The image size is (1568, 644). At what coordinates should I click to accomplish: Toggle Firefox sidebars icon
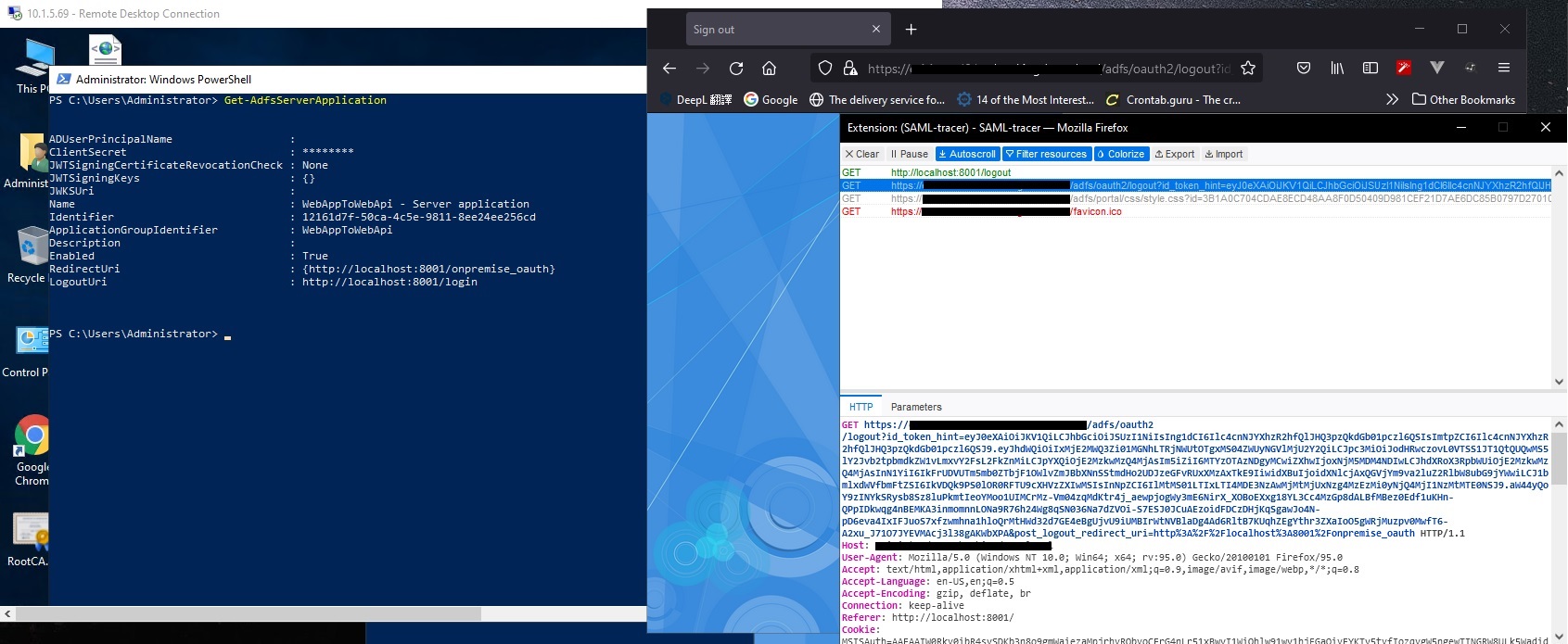[x=1370, y=69]
